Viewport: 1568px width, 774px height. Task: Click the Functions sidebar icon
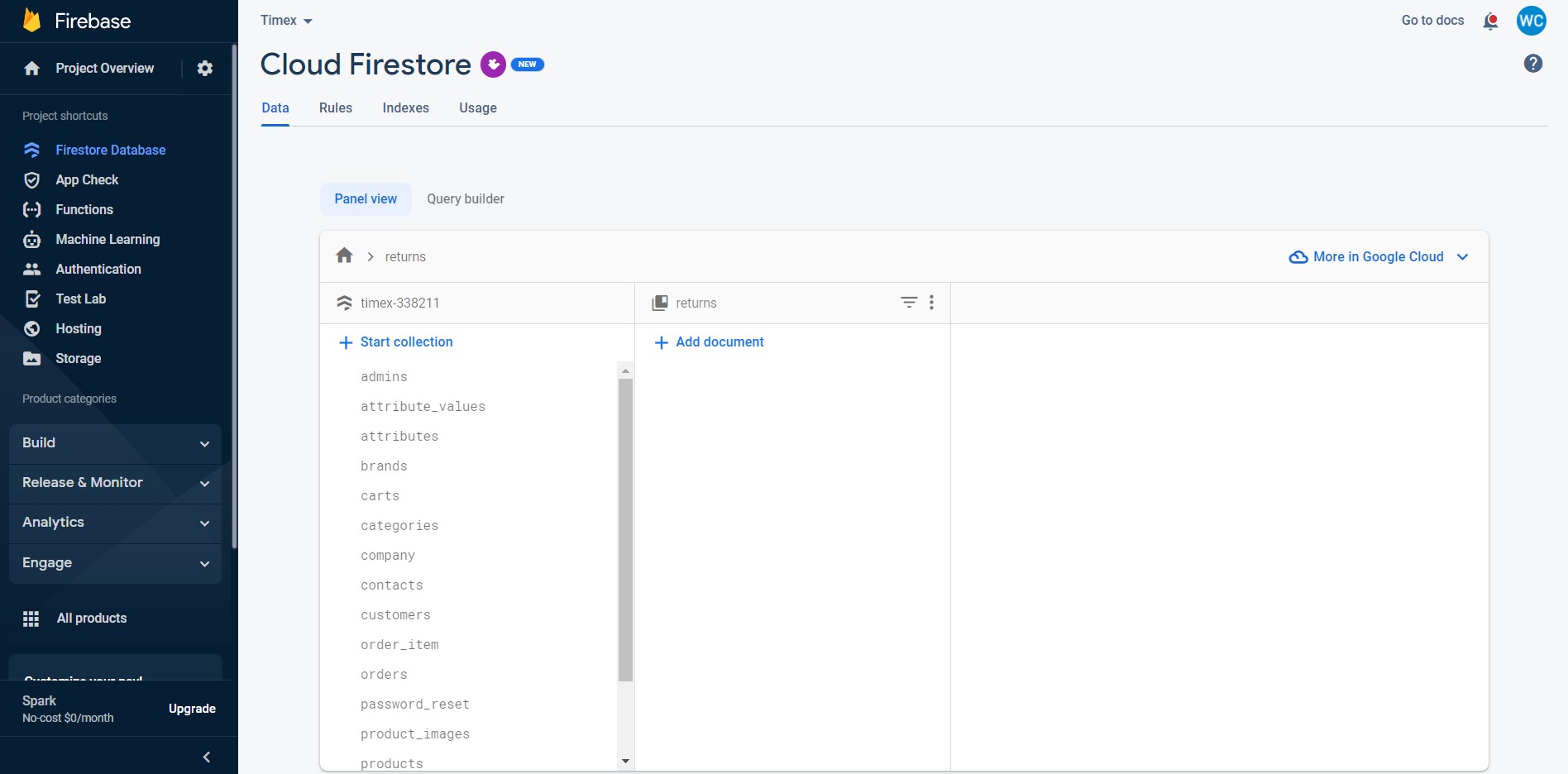[x=32, y=209]
